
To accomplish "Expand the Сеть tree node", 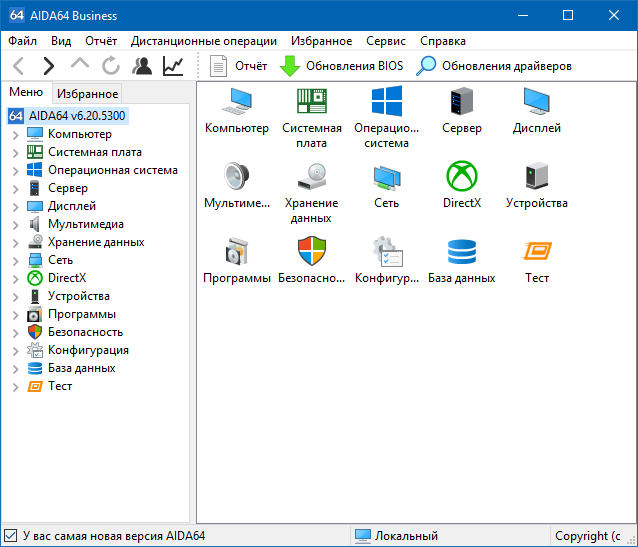I will [15, 260].
